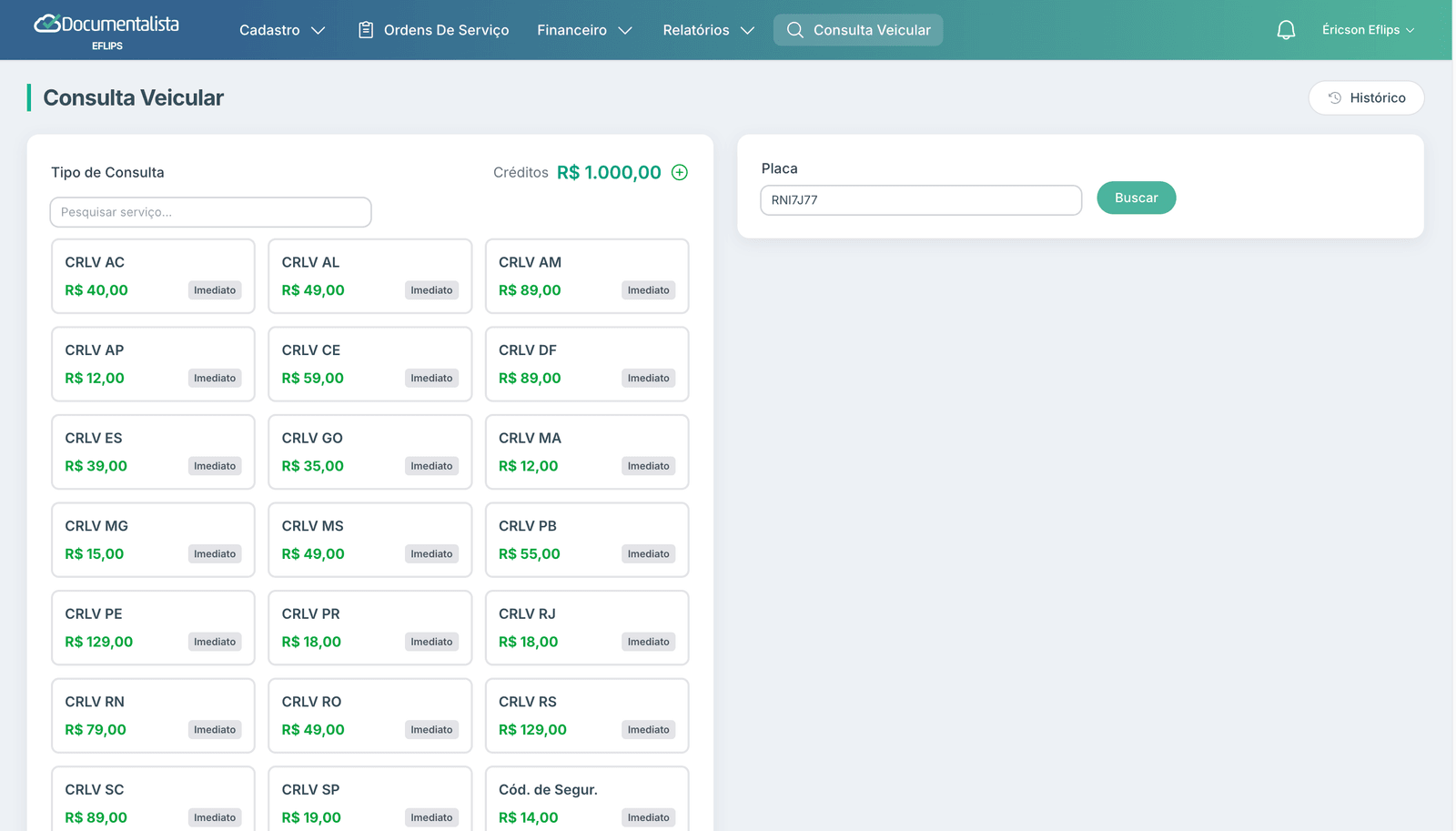Click the R$ 129,00 price on CRLV RS
Image resolution: width=1456 pixels, height=831 pixels.
[x=532, y=729]
